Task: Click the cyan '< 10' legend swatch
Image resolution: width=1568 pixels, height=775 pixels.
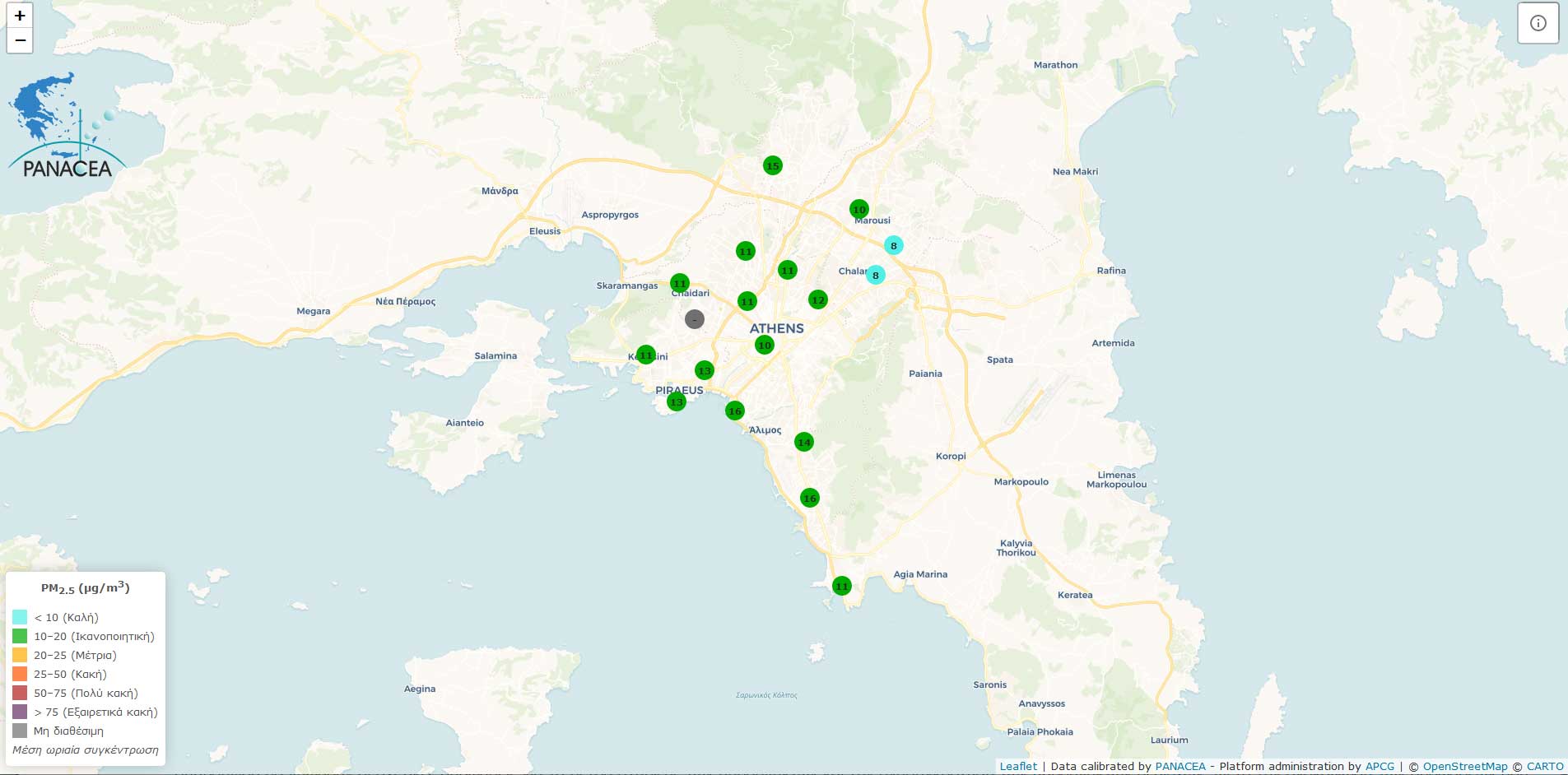Action: tap(20, 617)
